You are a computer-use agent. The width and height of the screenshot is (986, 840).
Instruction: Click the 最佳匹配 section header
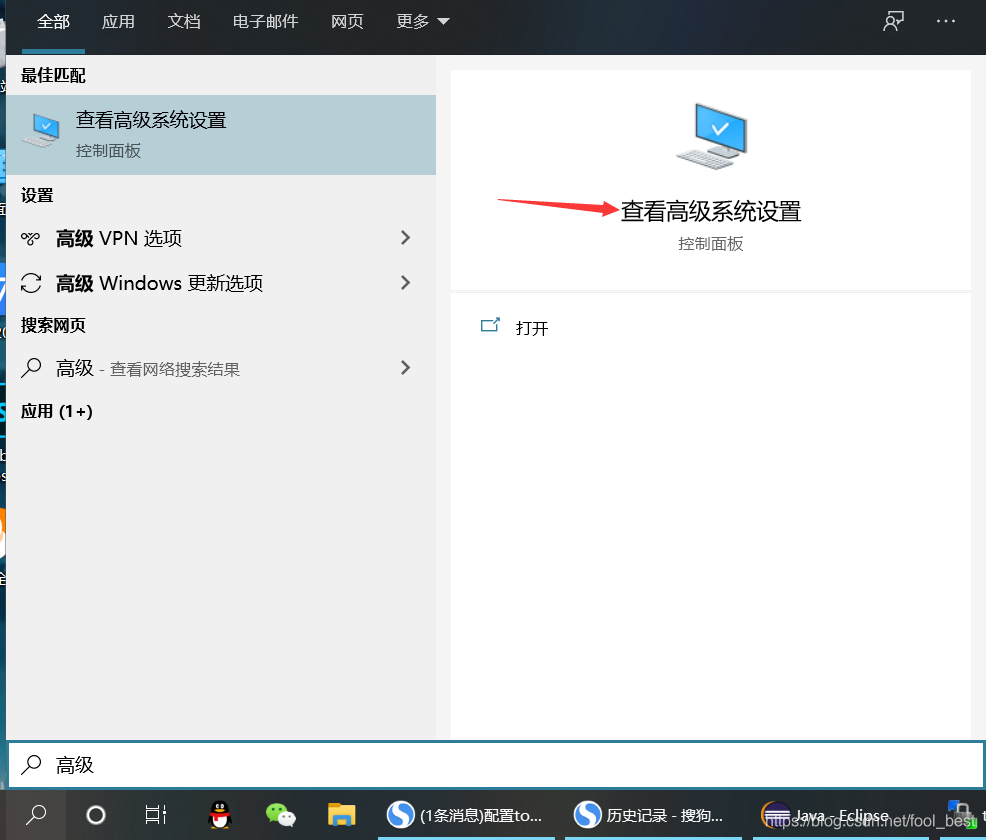click(x=53, y=75)
